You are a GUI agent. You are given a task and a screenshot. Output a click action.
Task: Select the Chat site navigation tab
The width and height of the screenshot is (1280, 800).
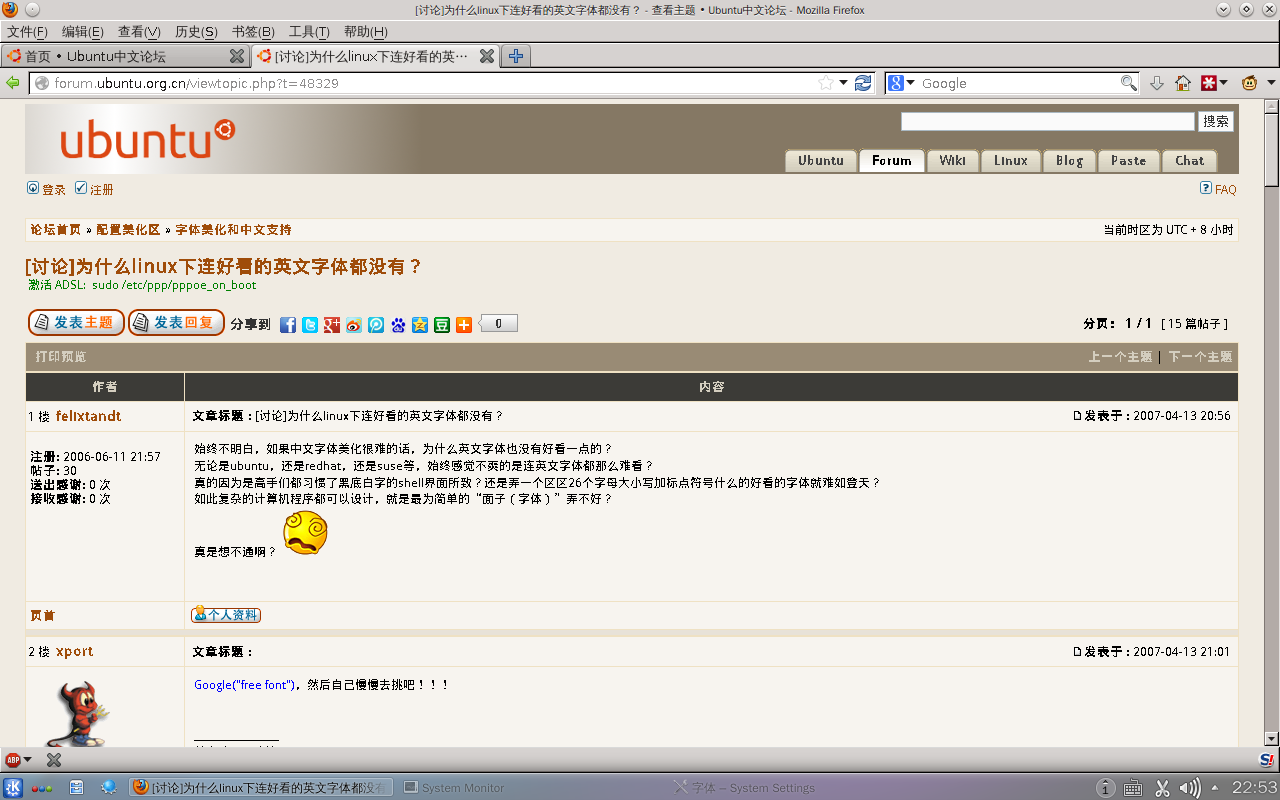1189,160
